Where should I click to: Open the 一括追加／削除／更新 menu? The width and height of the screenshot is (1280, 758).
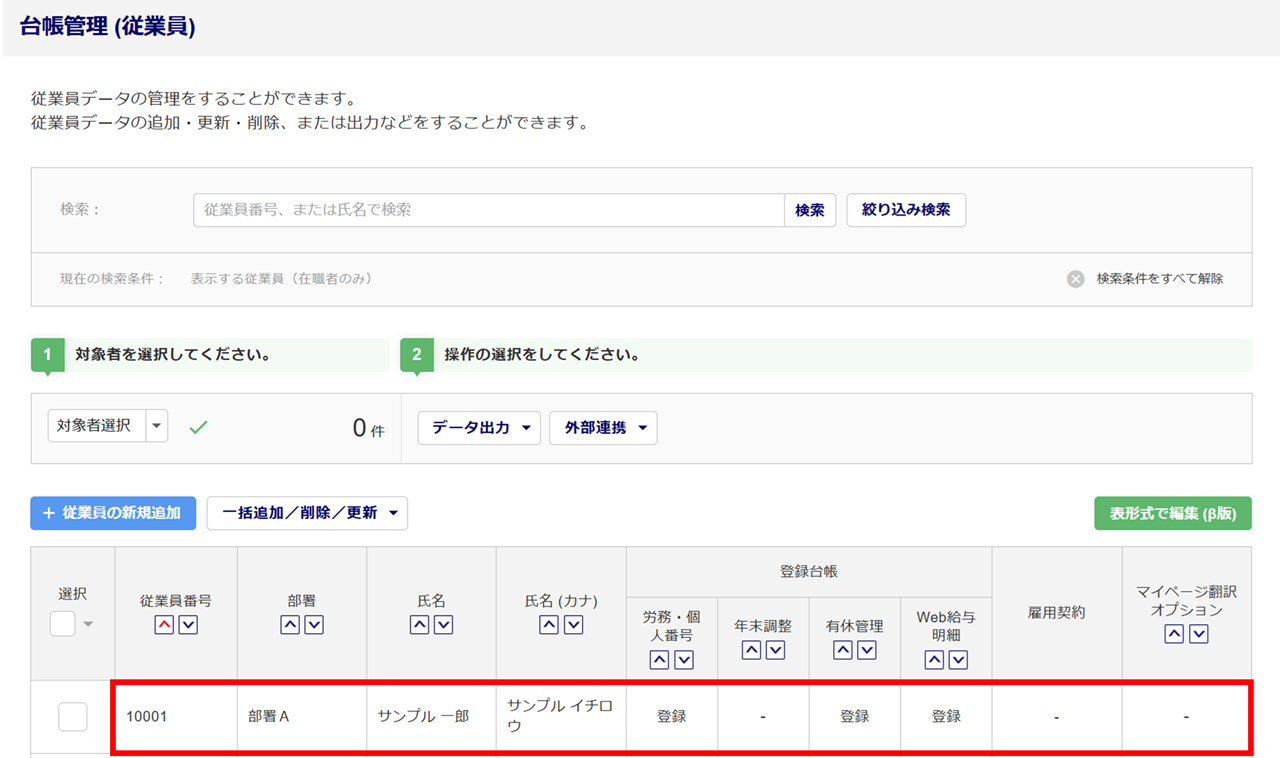pos(307,513)
